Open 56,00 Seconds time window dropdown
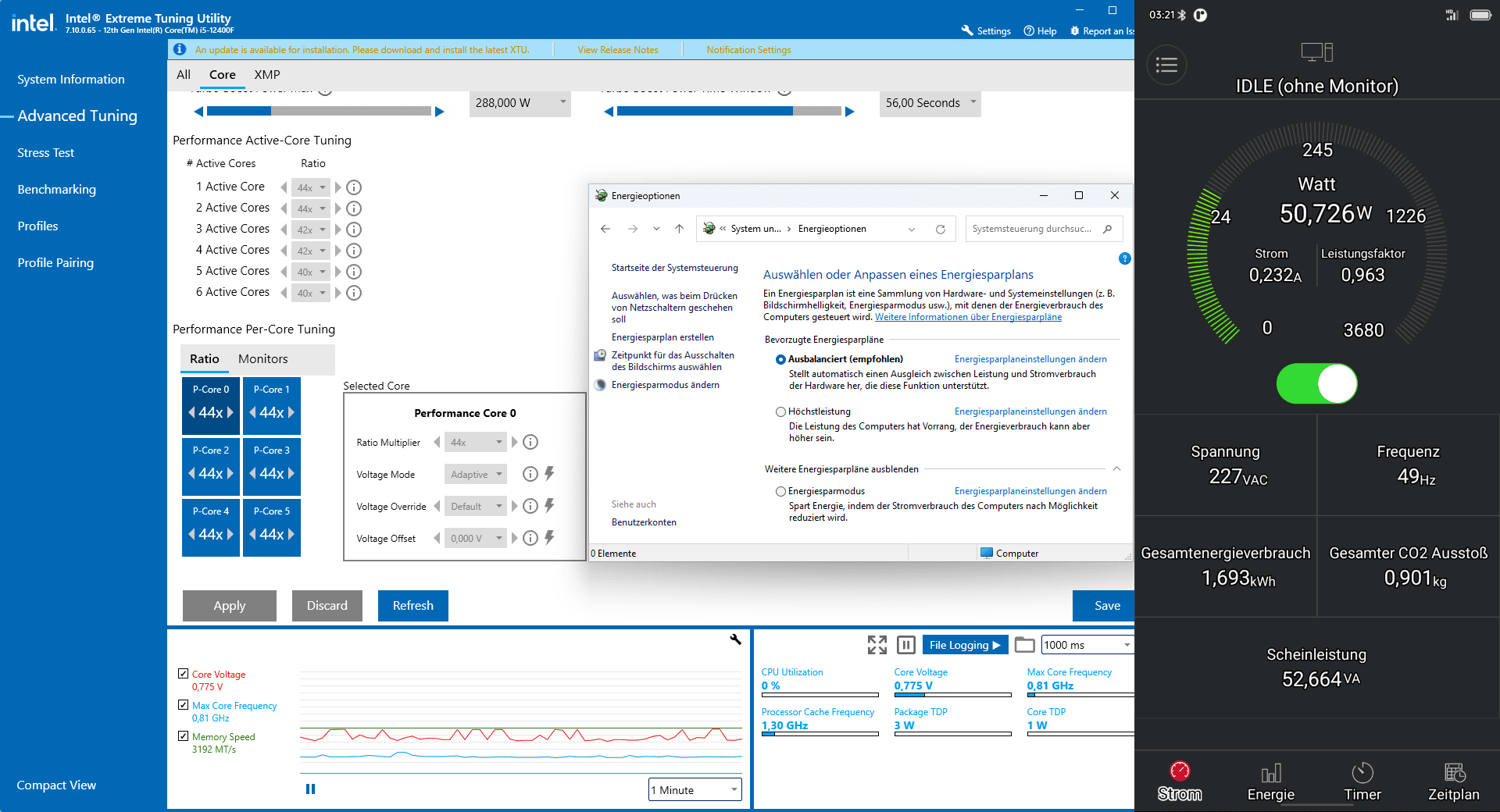This screenshot has height=812, width=1500. click(x=930, y=103)
